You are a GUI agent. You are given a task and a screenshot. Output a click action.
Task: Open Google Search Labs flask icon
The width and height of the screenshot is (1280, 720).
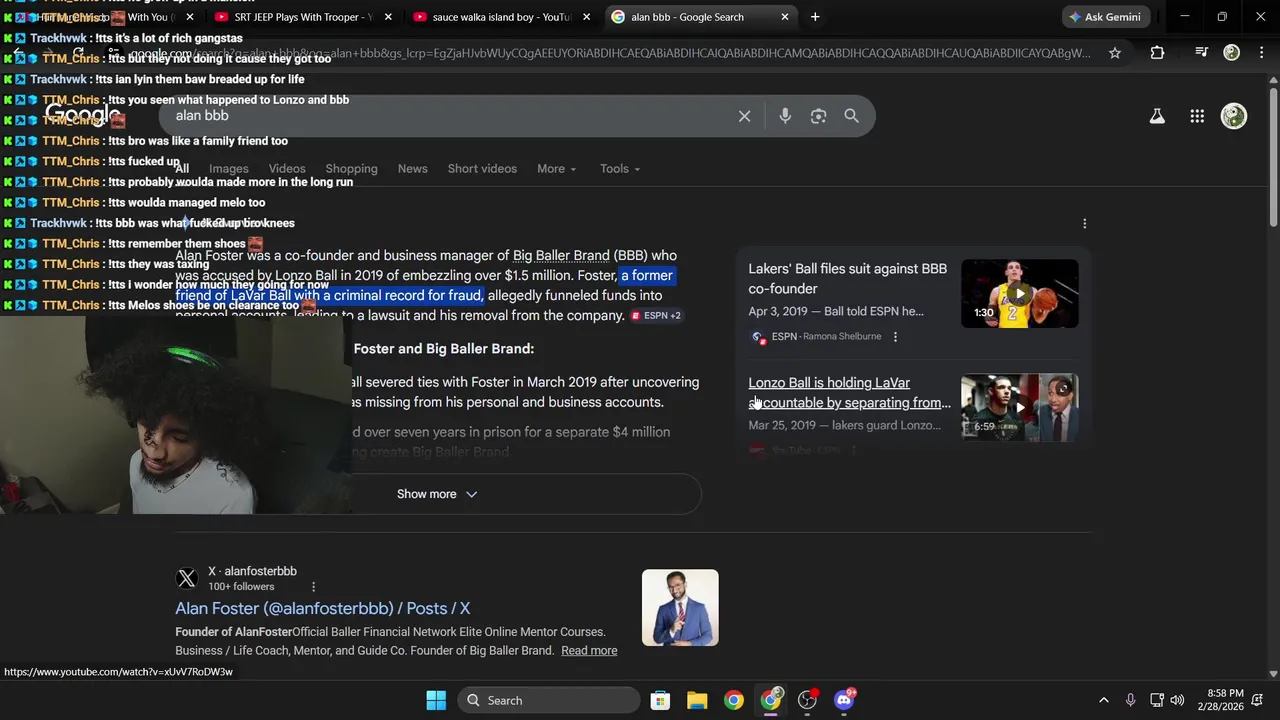tap(1157, 116)
